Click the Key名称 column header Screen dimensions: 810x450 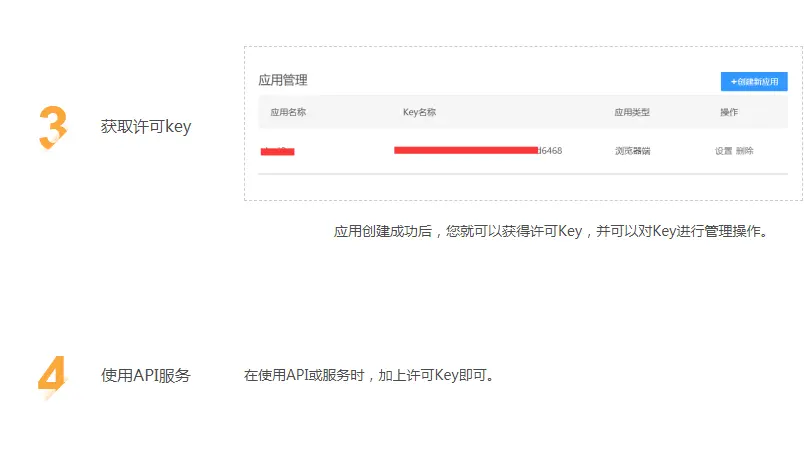pyautogui.click(x=419, y=112)
